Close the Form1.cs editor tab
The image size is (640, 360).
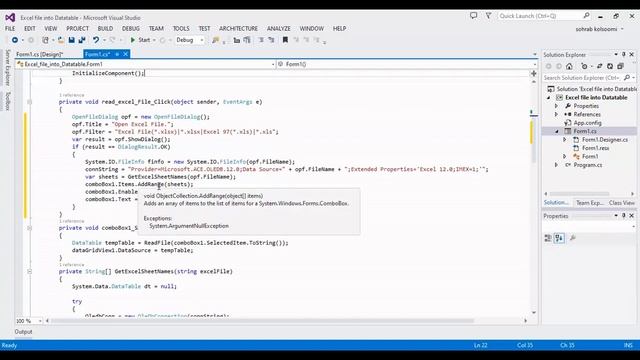click(x=126, y=54)
